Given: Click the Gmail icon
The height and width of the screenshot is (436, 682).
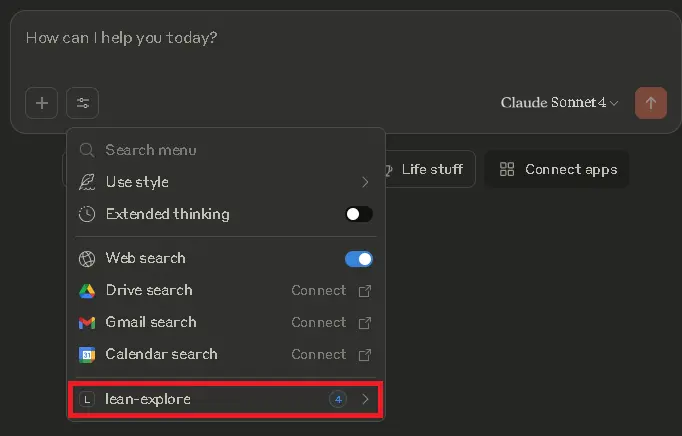Looking at the screenshot, I should point(87,322).
